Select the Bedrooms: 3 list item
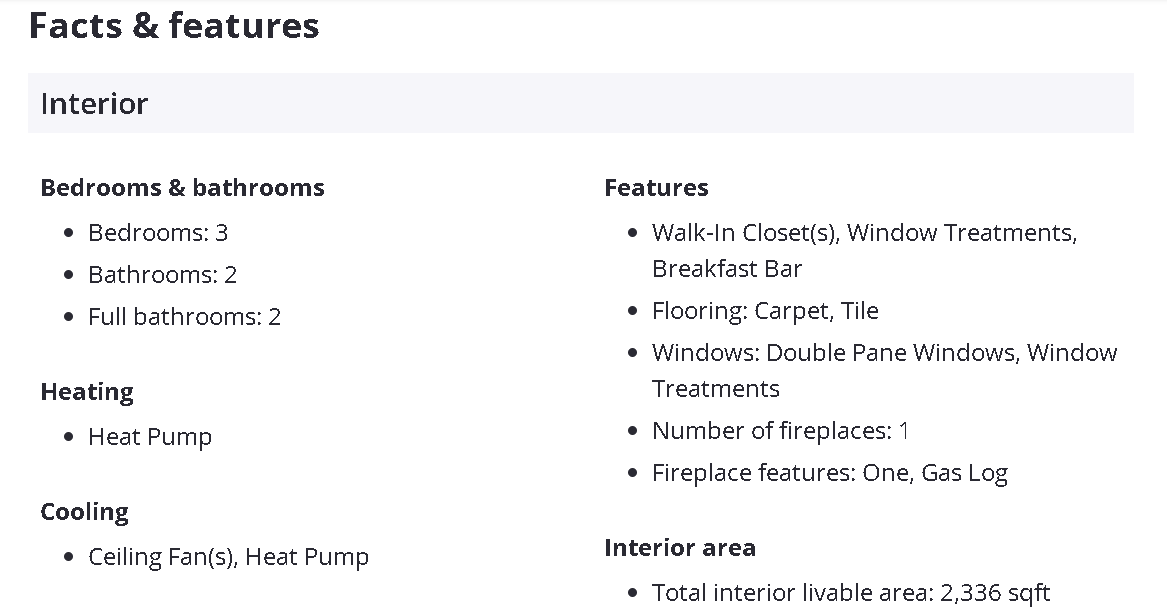This screenshot has width=1167, height=613. pos(158,233)
